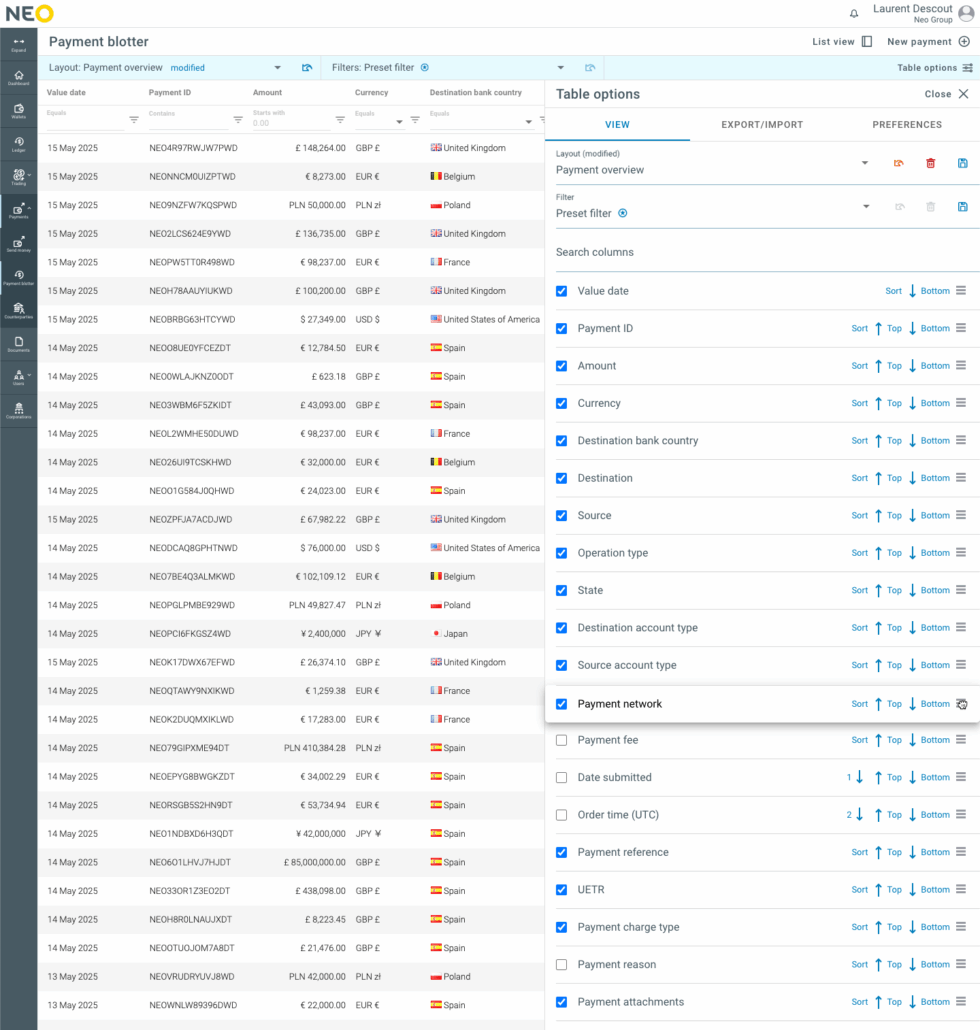Open the Wallets sidebar section
Viewport: 980px width, 1030px height.
(18, 110)
